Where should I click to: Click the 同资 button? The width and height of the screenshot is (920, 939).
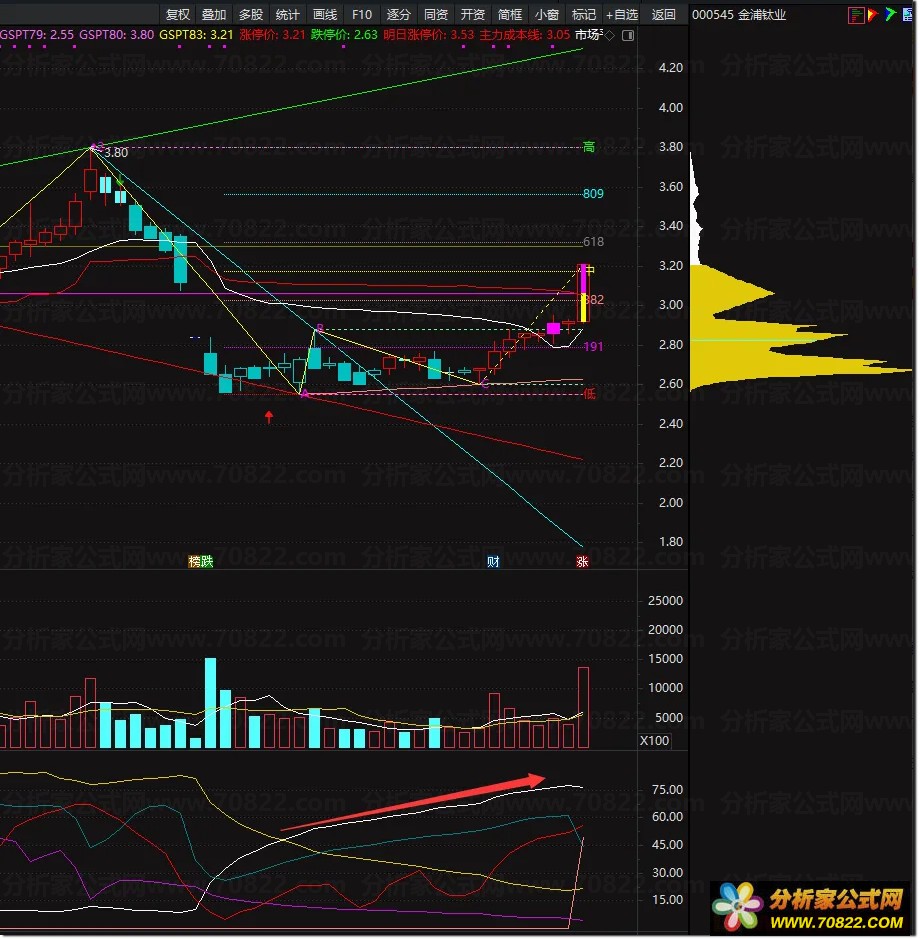[x=435, y=14]
